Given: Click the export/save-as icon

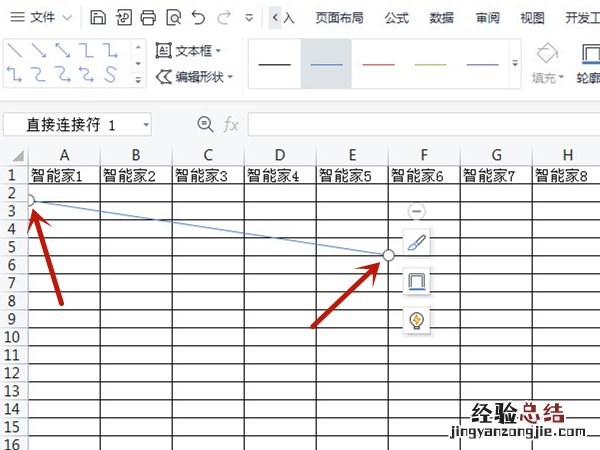Looking at the screenshot, I should [124, 18].
